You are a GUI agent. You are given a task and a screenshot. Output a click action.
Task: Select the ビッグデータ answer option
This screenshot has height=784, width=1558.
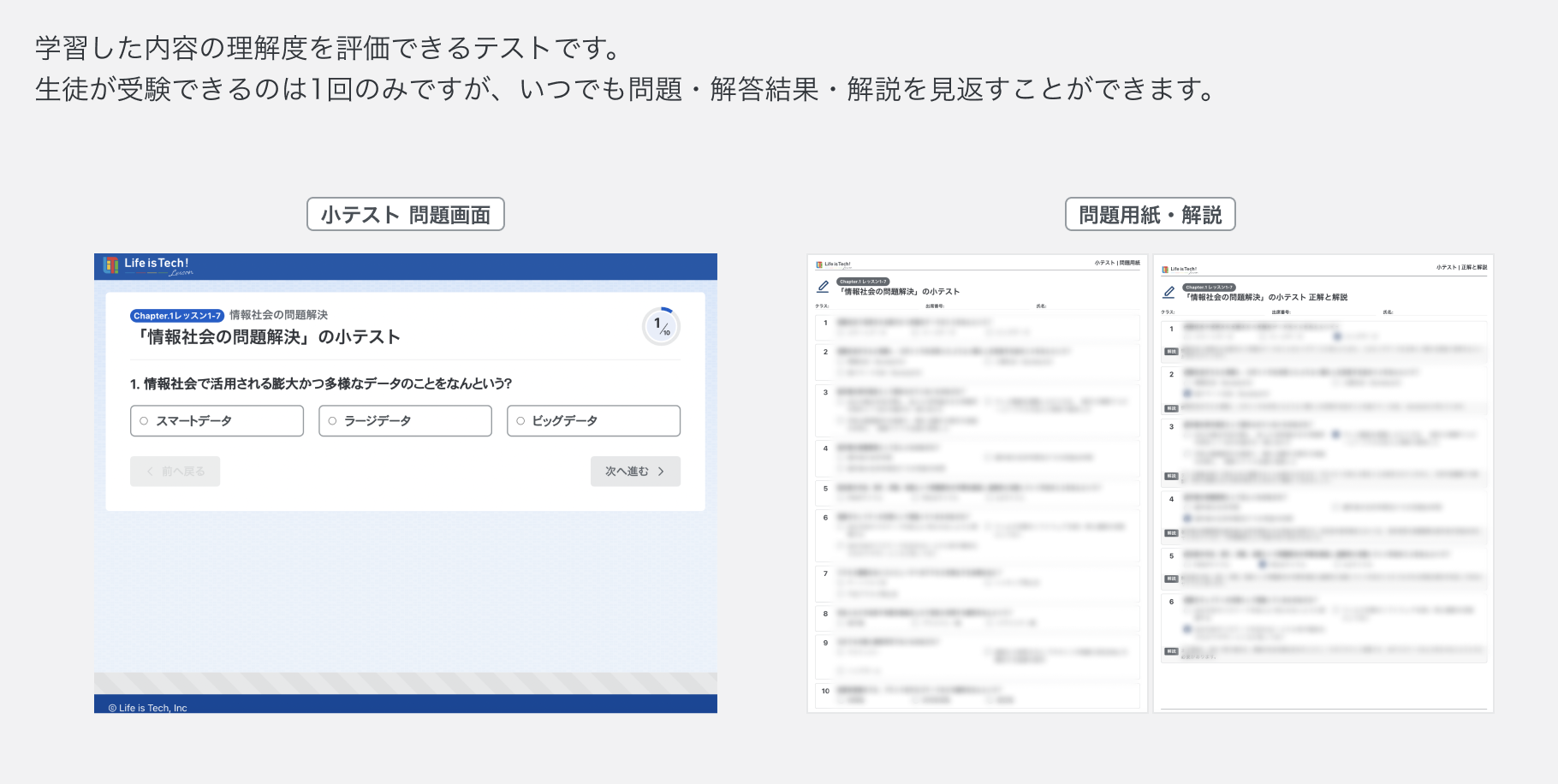[x=593, y=421]
